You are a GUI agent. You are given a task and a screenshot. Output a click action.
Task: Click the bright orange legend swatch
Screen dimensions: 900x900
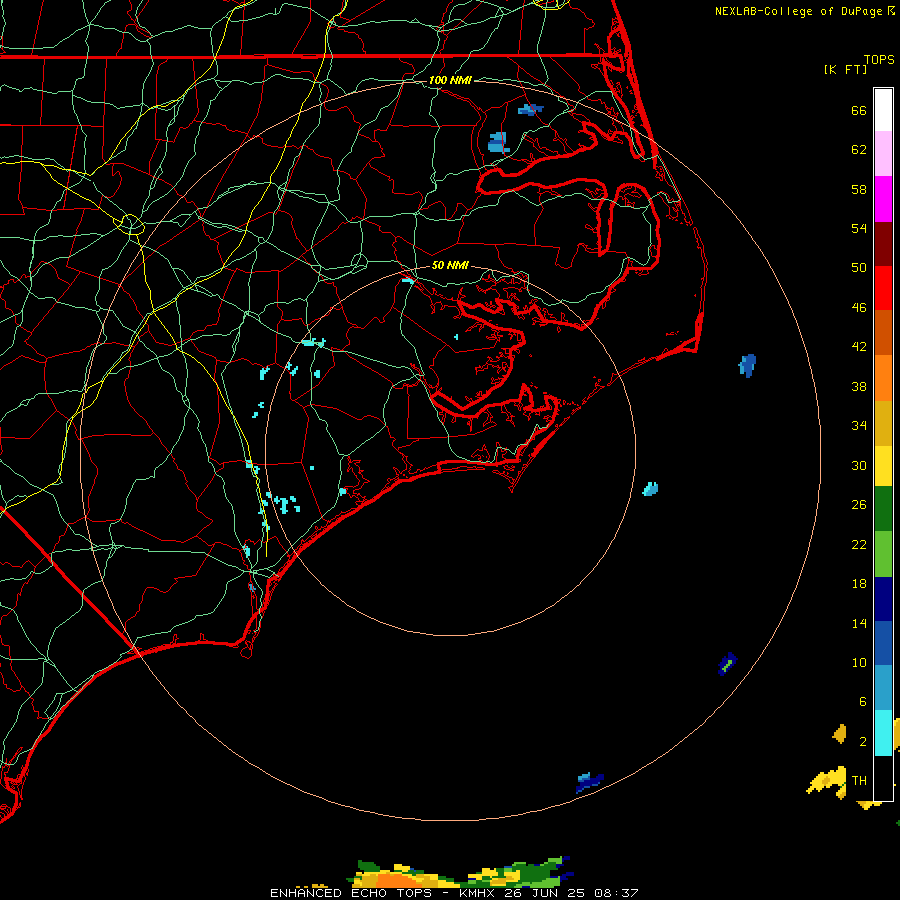pyautogui.click(x=883, y=378)
